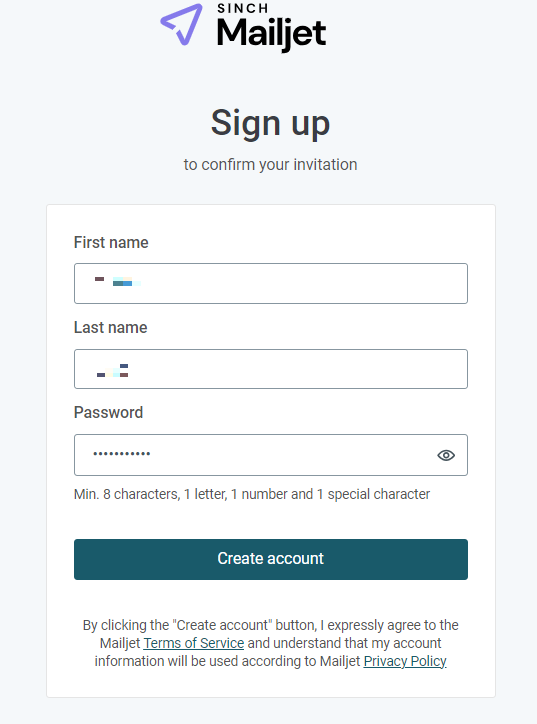Click the First name field label
537x724 pixels.
(x=111, y=242)
